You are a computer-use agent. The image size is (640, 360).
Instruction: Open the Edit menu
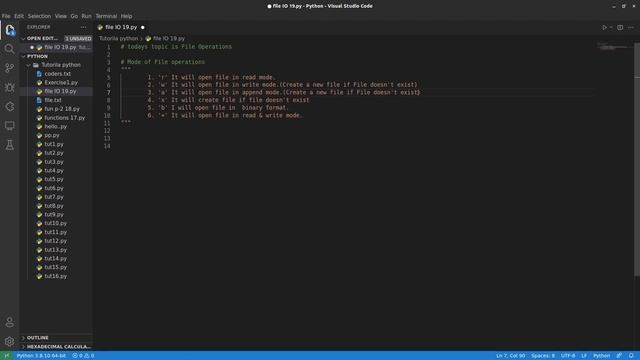click(19, 16)
